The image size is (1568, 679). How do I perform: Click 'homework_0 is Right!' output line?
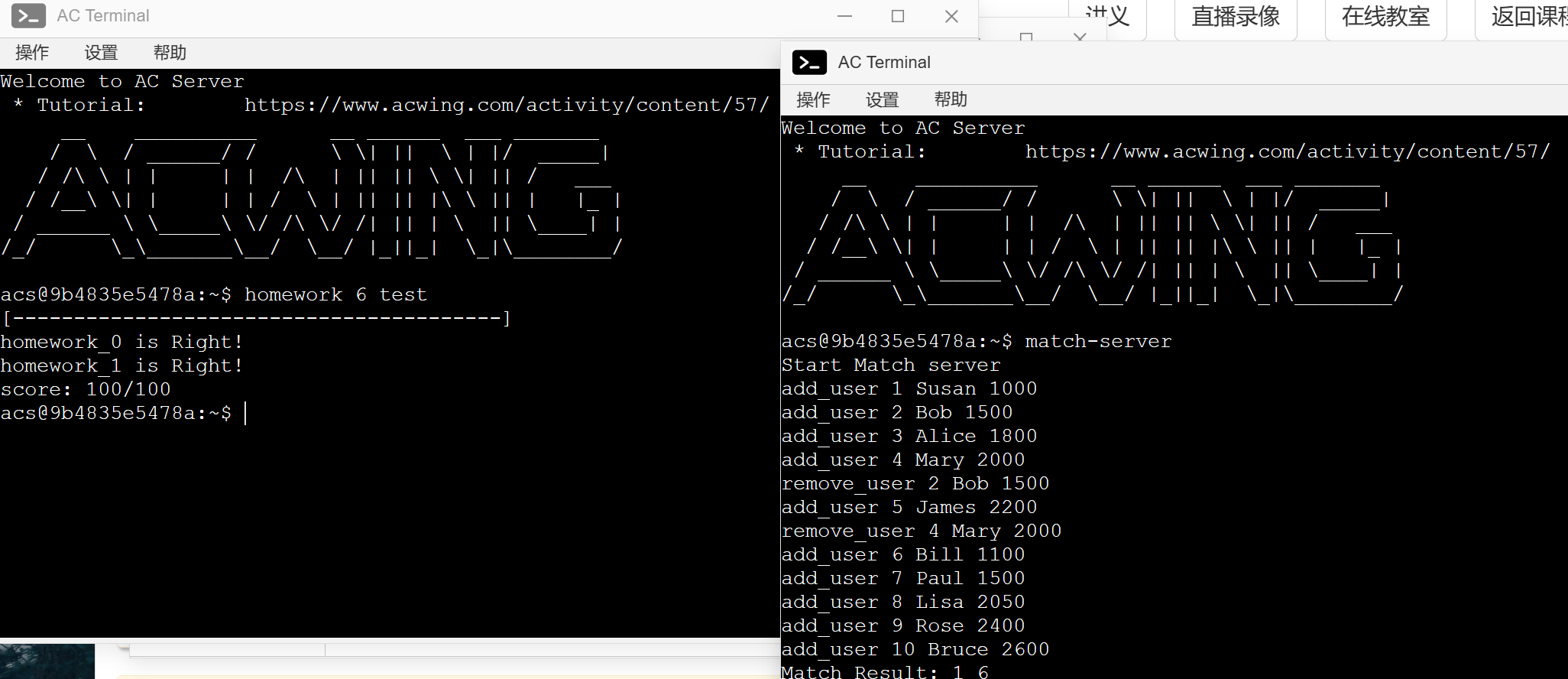click(122, 342)
